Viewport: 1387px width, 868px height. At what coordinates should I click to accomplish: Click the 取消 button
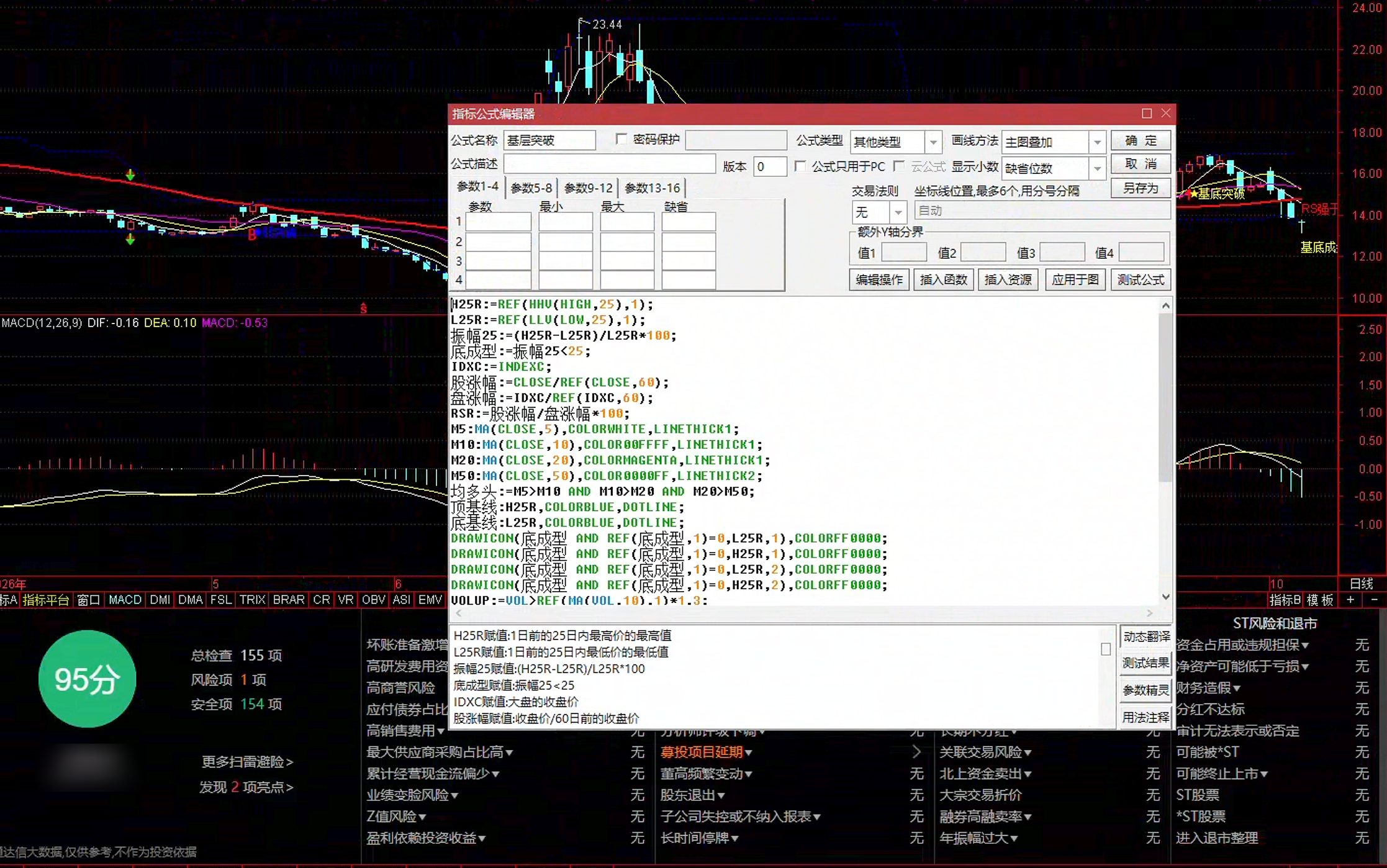(x=1141, y=164)
